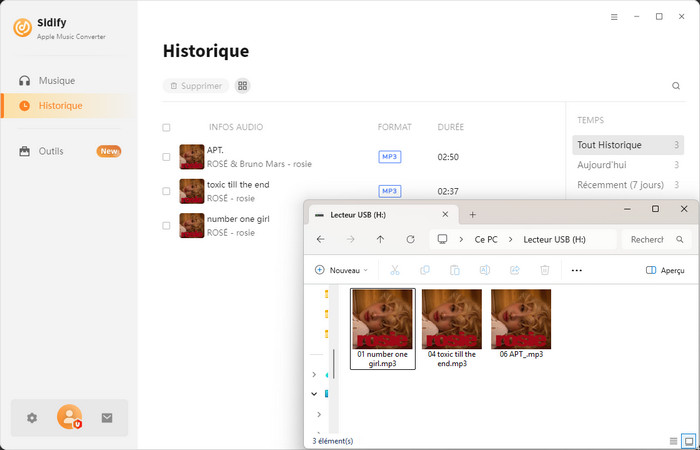Refresh the Explorer folder view
Viewport: 700px width, 450px height.
[x=410, y=239]
